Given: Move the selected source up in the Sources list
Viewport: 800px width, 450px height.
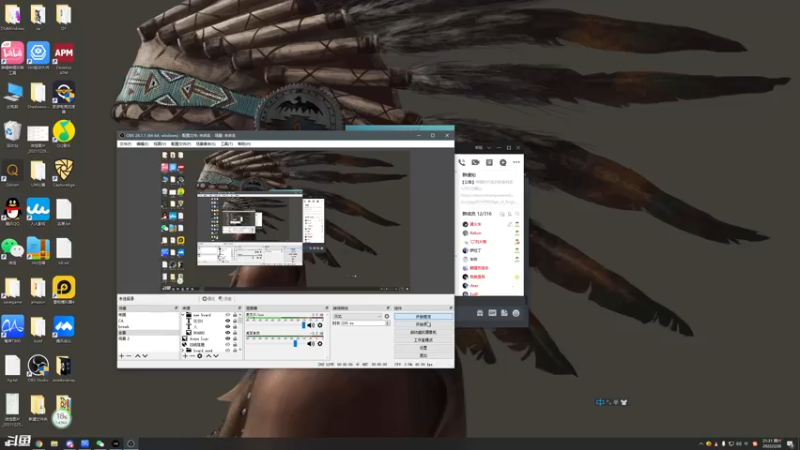Looking at the screenshot, I should (x=209, y=356).
